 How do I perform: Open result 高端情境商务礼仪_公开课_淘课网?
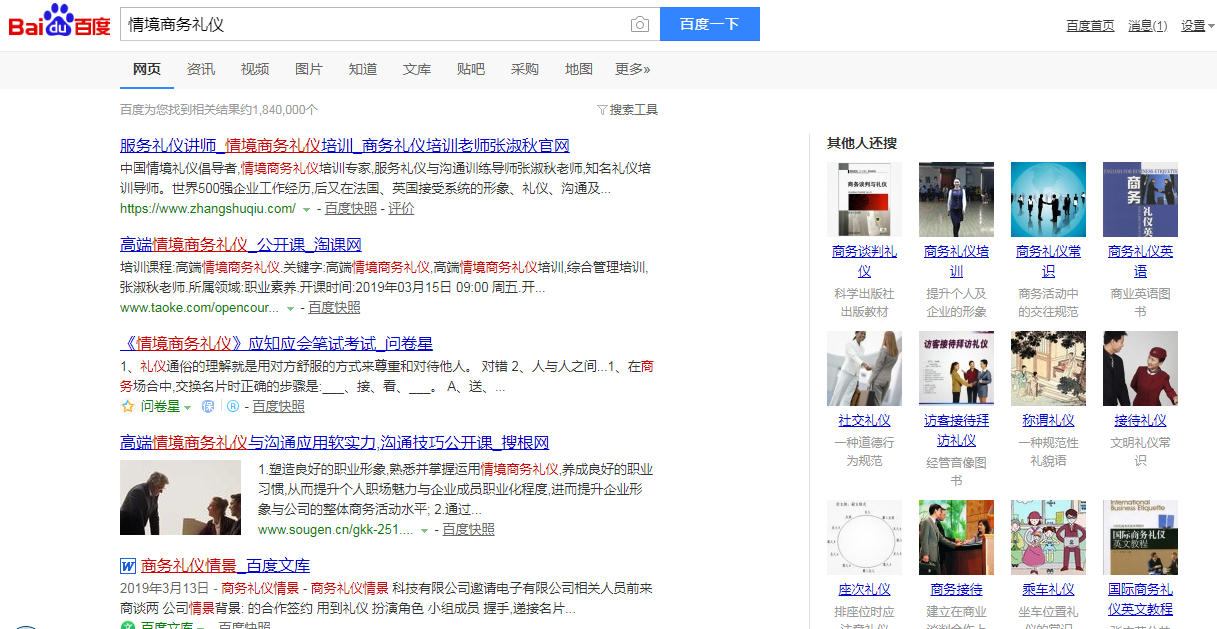[x=241, y=245]
